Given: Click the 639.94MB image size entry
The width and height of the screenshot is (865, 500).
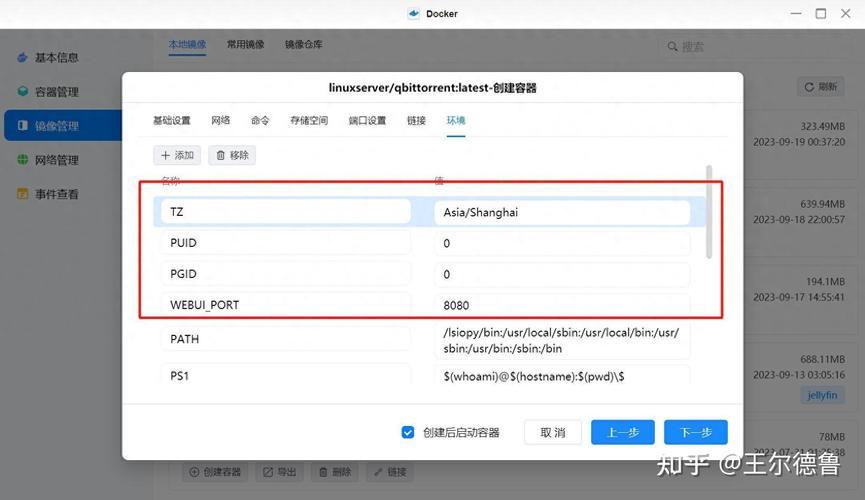Looking at the screenshot, I should coord(823,204).
